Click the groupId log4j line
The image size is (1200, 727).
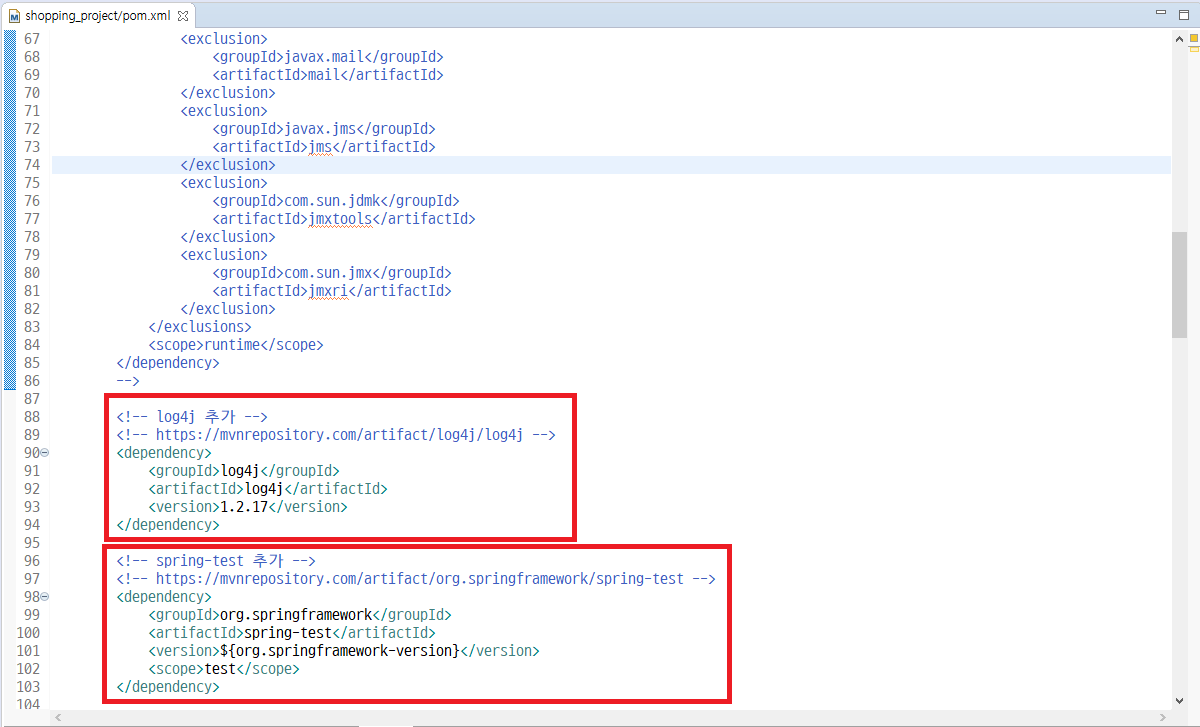pos(244,471)
